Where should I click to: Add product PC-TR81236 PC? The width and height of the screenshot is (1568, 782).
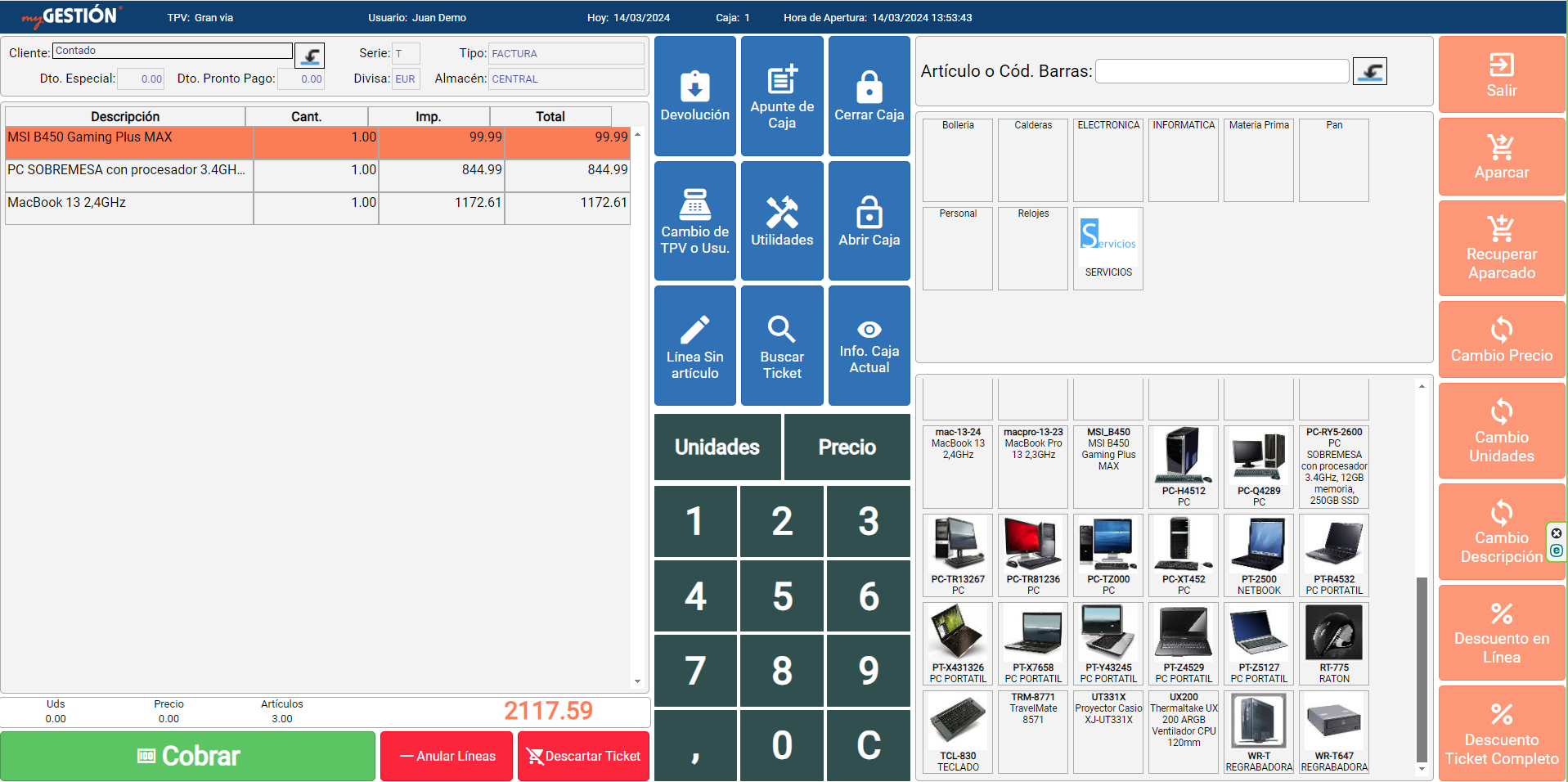(x=1033, y=555)
